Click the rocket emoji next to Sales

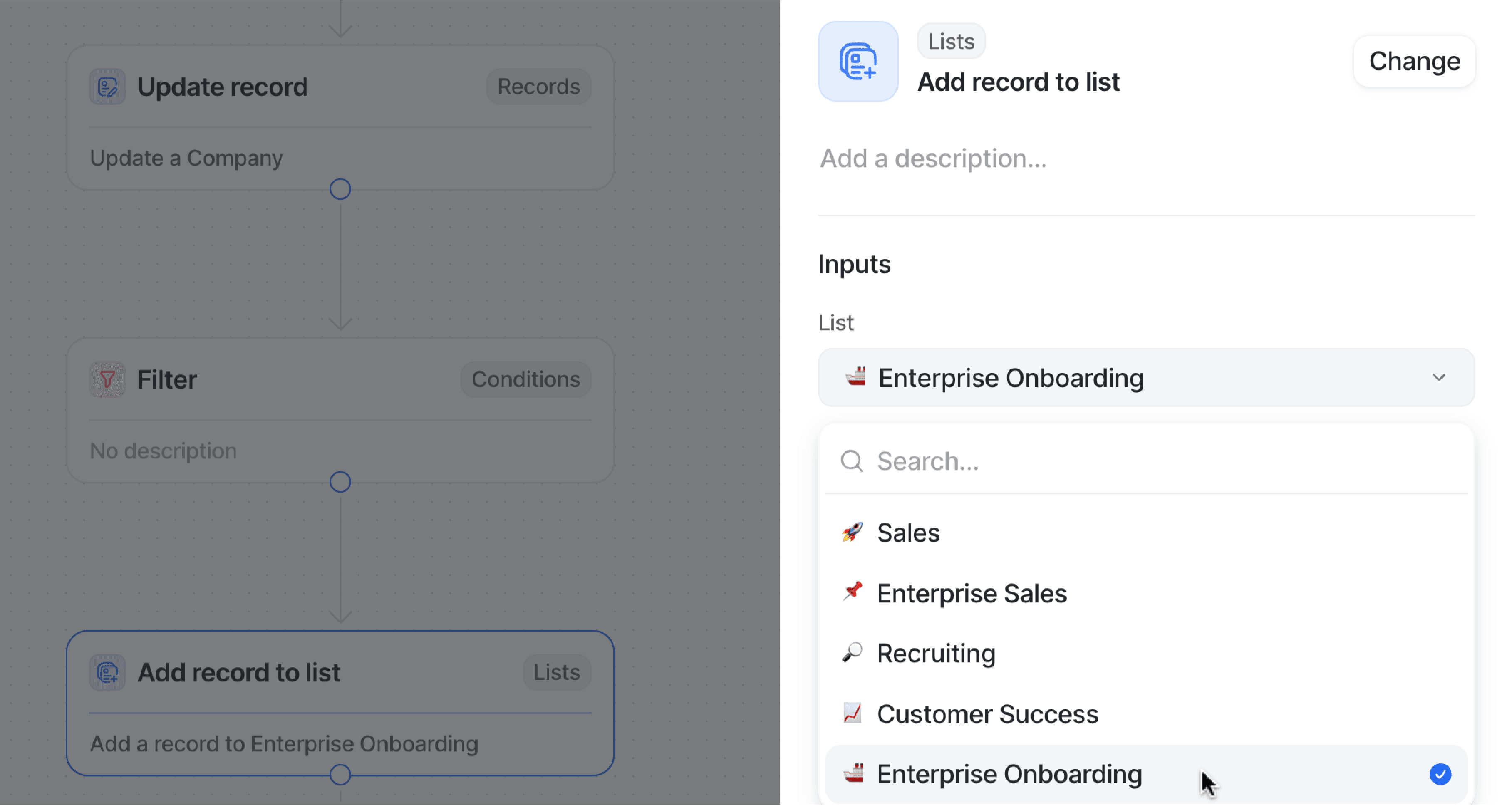point(852,532)
